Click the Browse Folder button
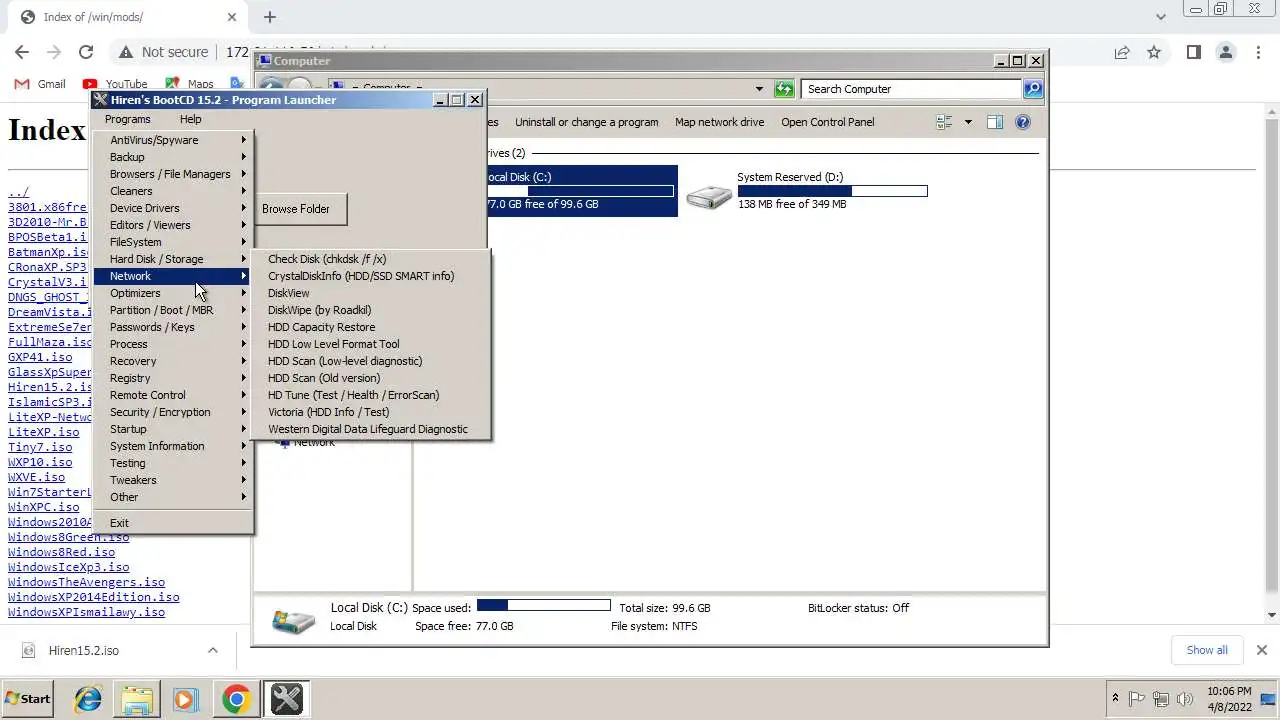 coord(296,209)
